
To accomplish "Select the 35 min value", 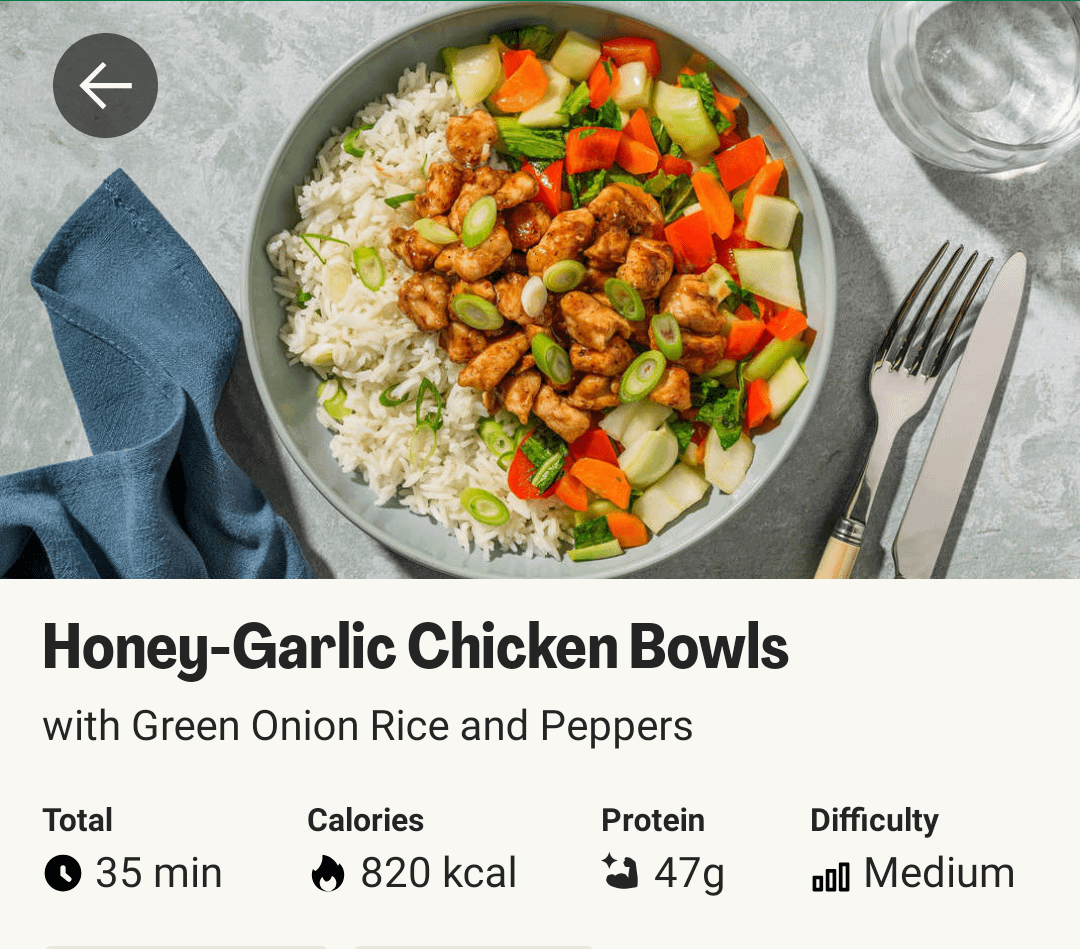I will pos(158,873).
